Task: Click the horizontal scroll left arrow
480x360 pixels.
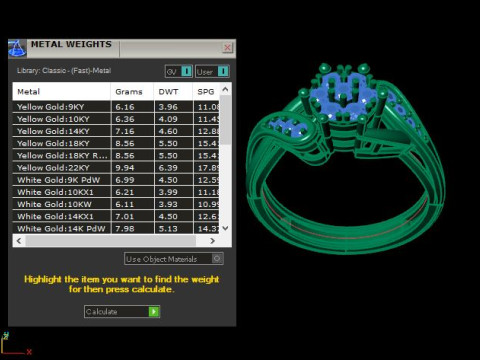Action: tap(19, 241)
